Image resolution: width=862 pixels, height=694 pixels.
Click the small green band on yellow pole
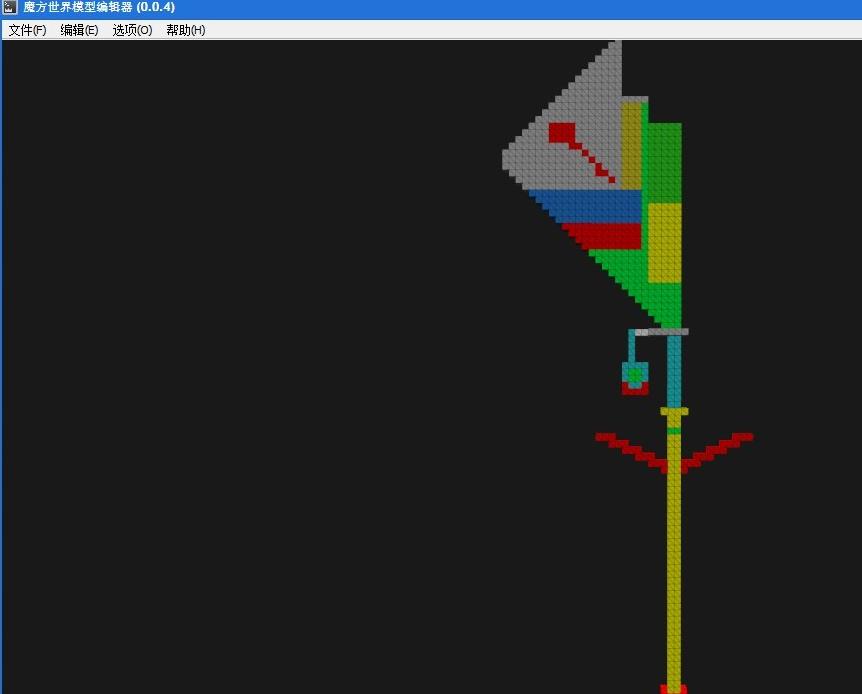pos(674,431)
